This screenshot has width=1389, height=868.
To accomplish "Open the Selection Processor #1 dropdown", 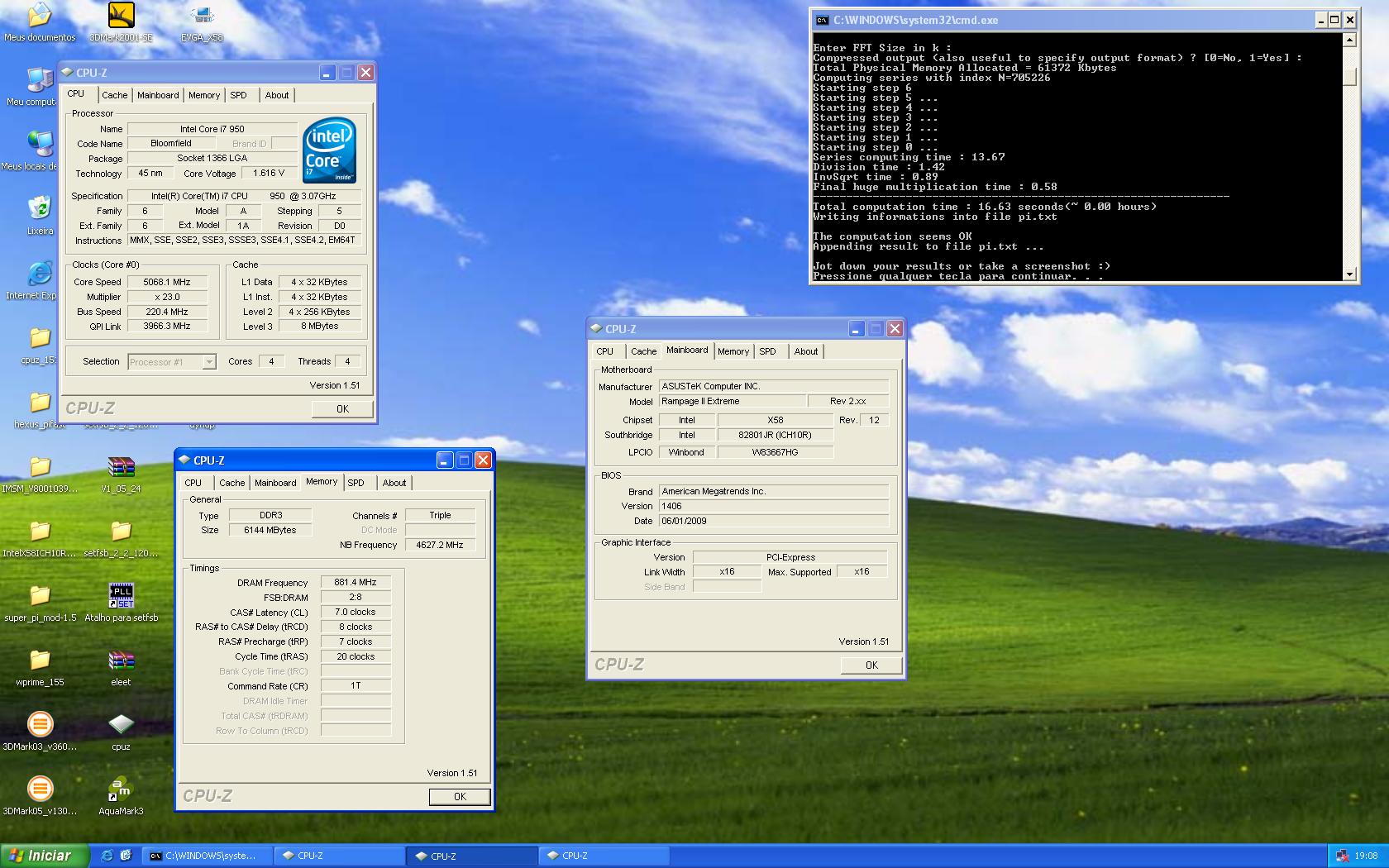I will [209, 362].
